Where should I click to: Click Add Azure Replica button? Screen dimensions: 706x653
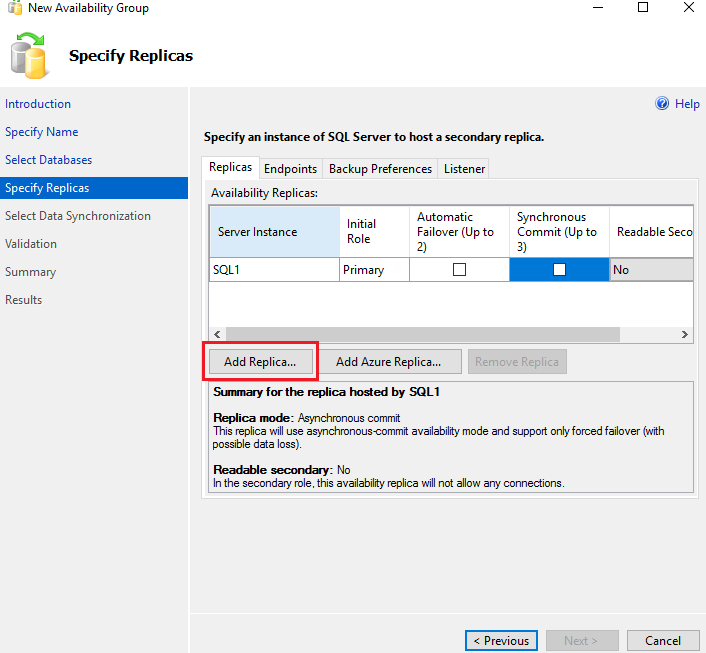tap(388, 362)
